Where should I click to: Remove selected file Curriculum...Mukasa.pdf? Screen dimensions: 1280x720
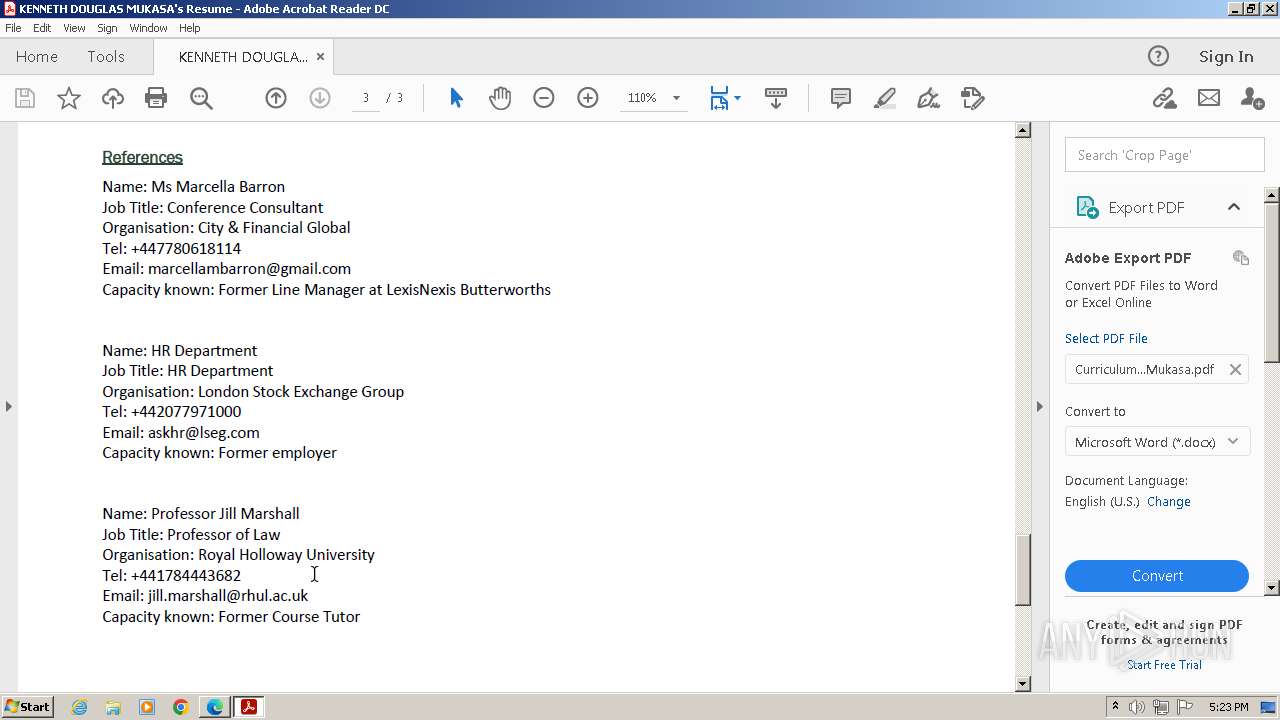[x=1235, y=369]
